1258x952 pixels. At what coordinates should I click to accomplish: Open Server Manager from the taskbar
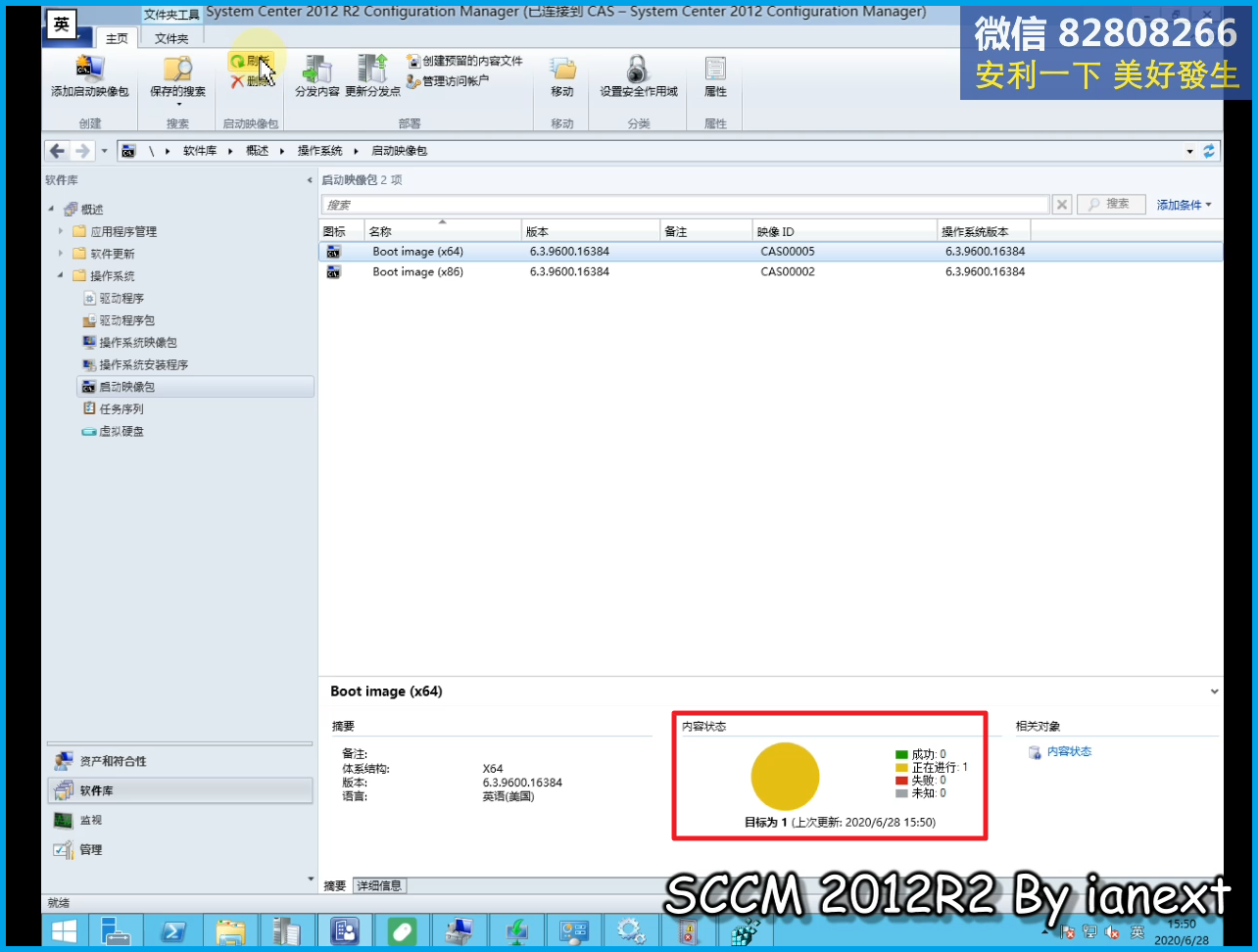coord(116,930)
